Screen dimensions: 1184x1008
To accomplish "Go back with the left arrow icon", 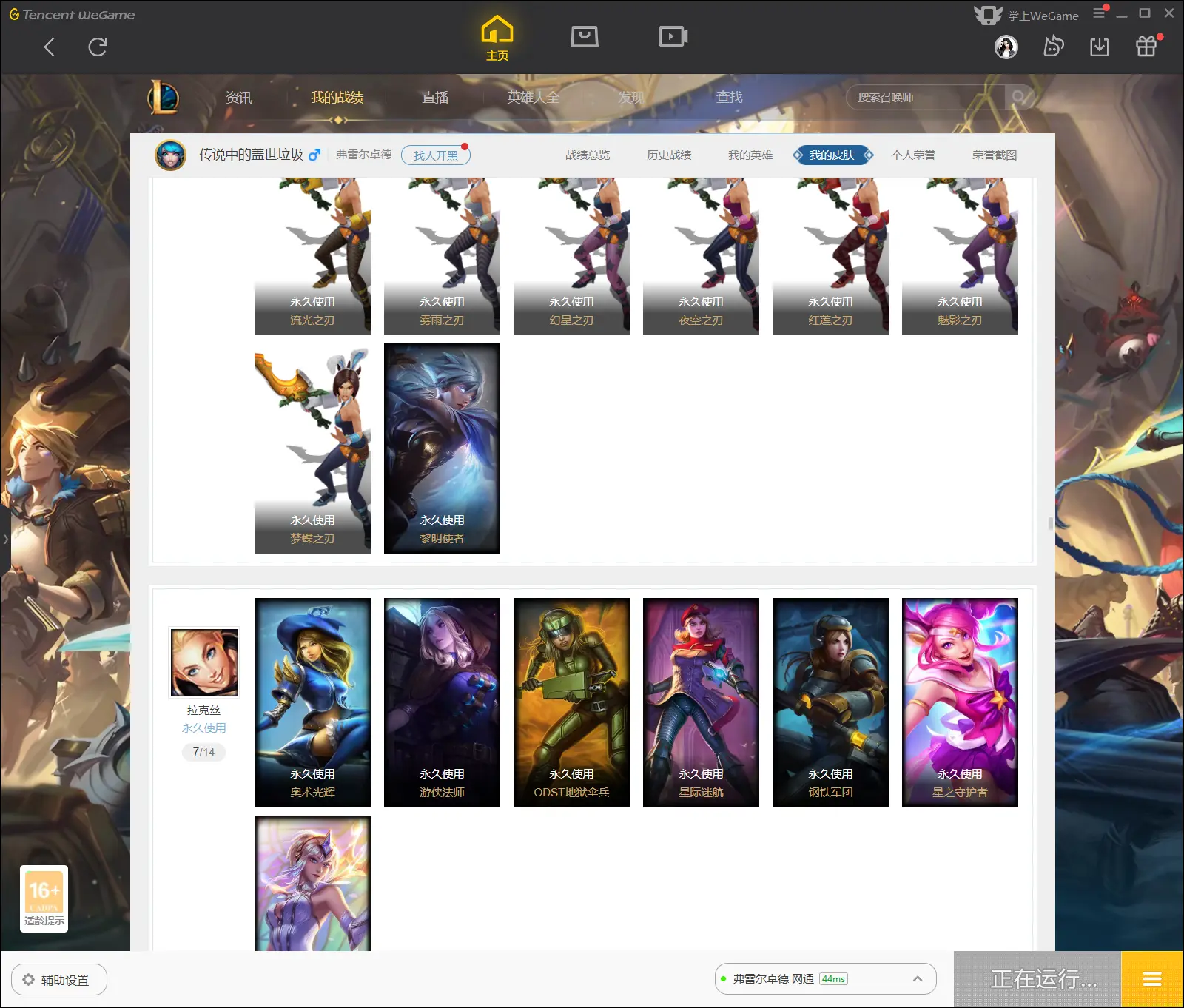I will (x=50, y=47).
